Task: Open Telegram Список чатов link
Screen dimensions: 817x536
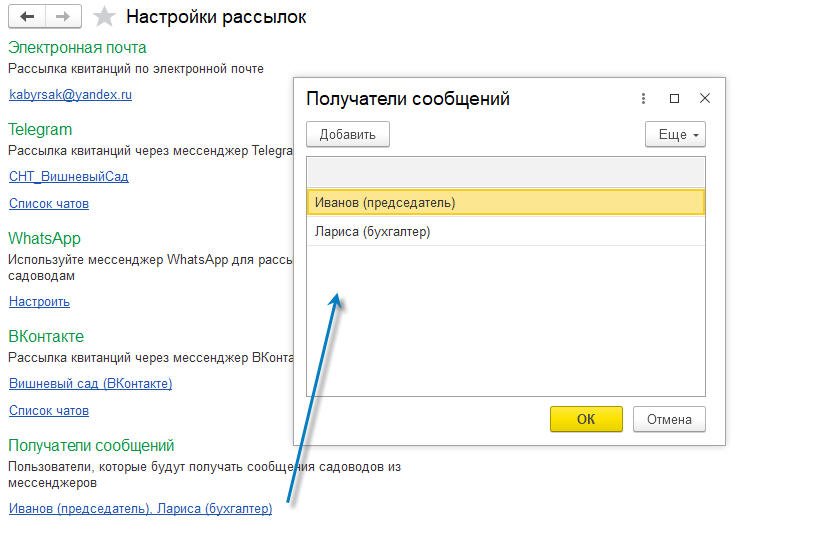Action: [49, 203]
